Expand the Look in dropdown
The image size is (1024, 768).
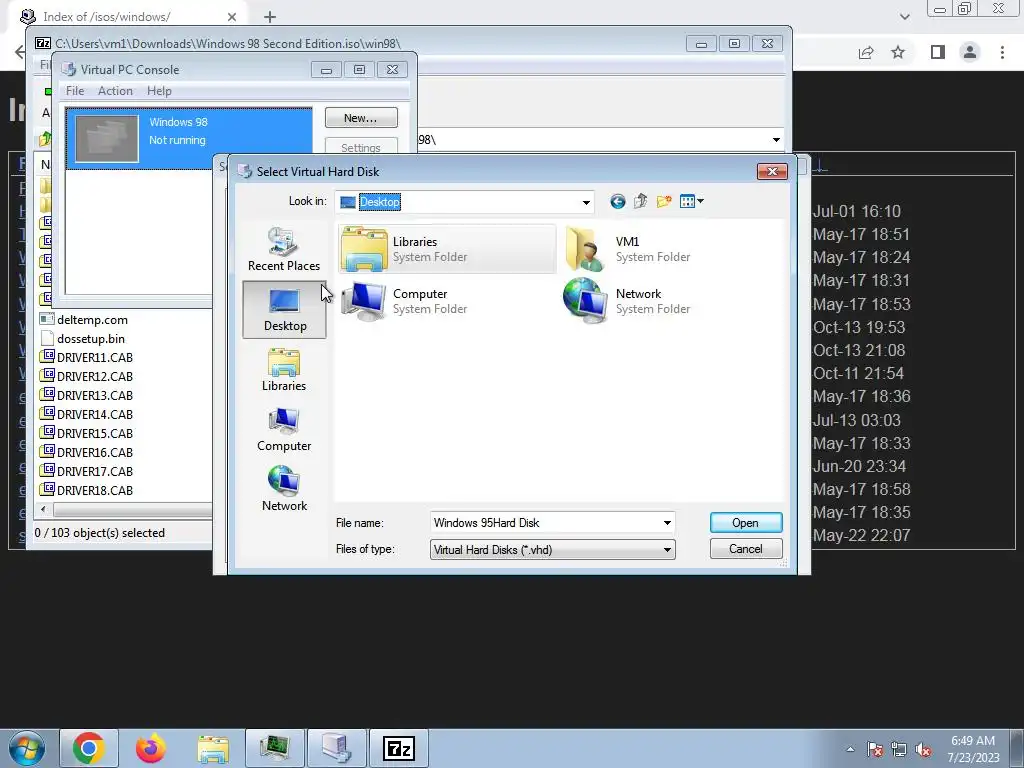click(x=586, y=202)
